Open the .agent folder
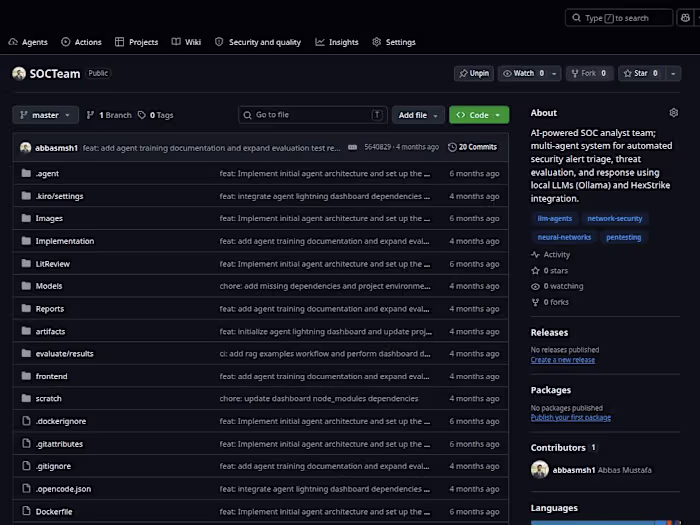 [47, 173]
